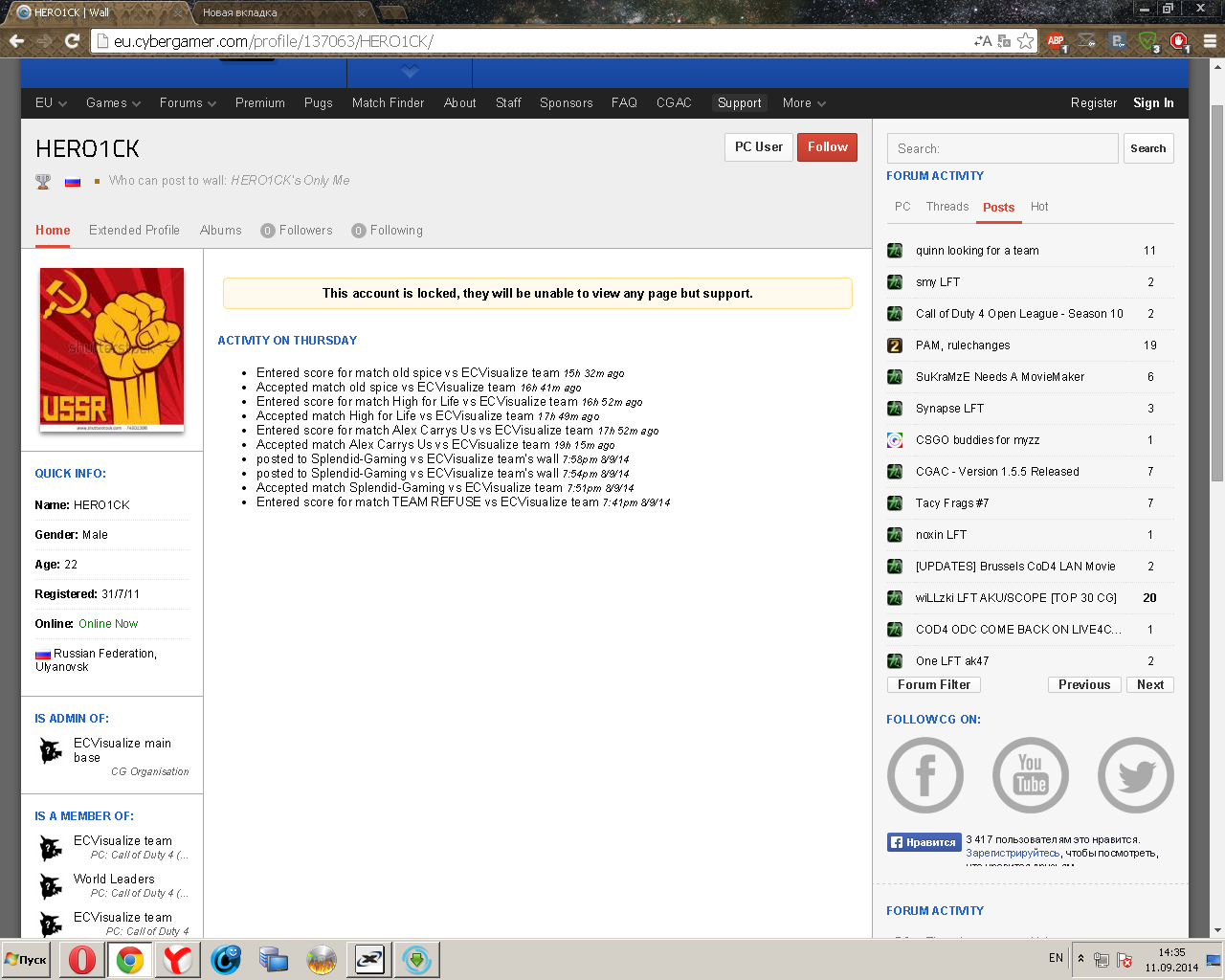Screen dimensions: 1225x980
Task: Open the Chrome hamburger menu
Action: 1210,41
